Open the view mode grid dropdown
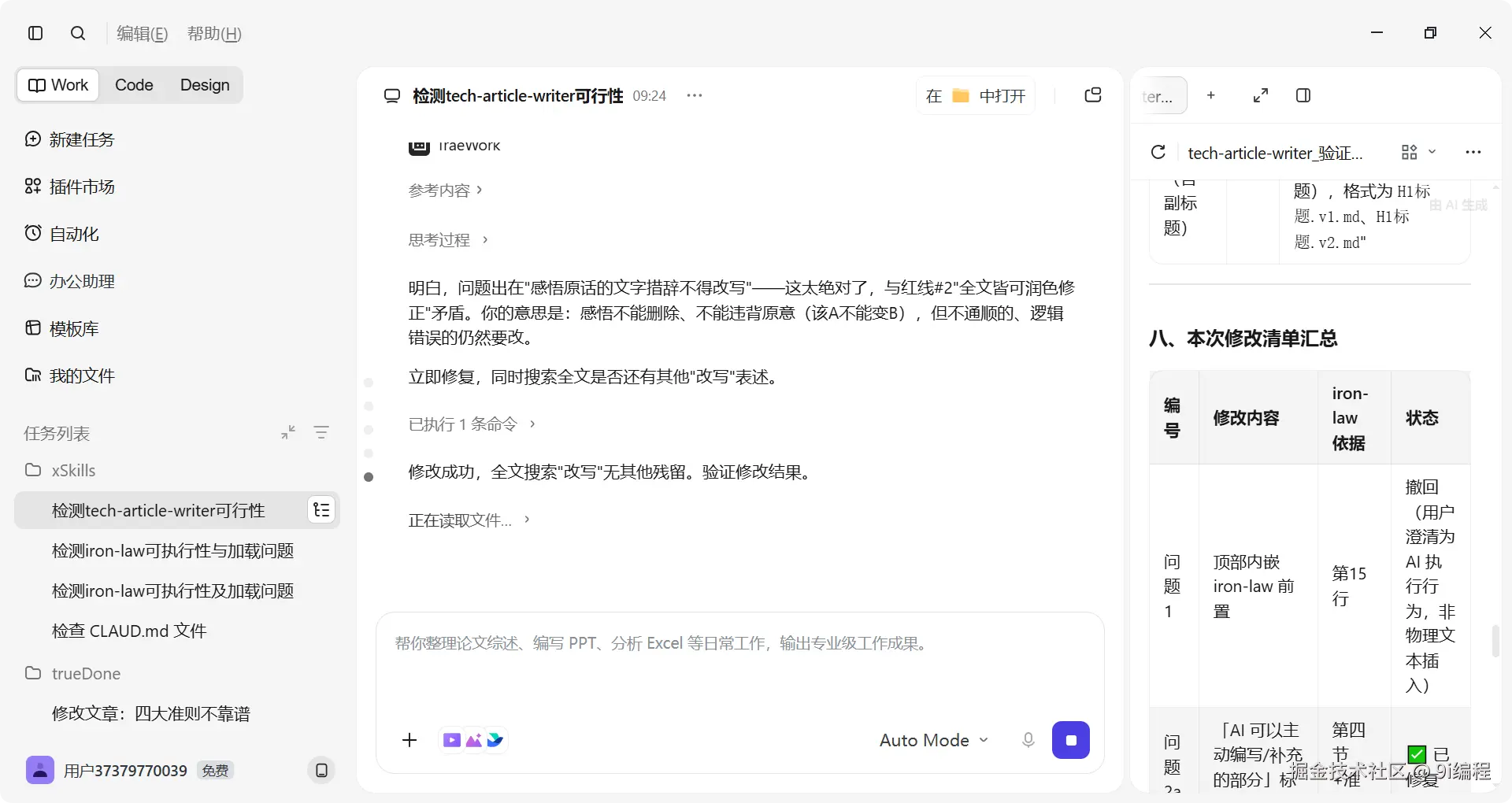 (1418, 152)
